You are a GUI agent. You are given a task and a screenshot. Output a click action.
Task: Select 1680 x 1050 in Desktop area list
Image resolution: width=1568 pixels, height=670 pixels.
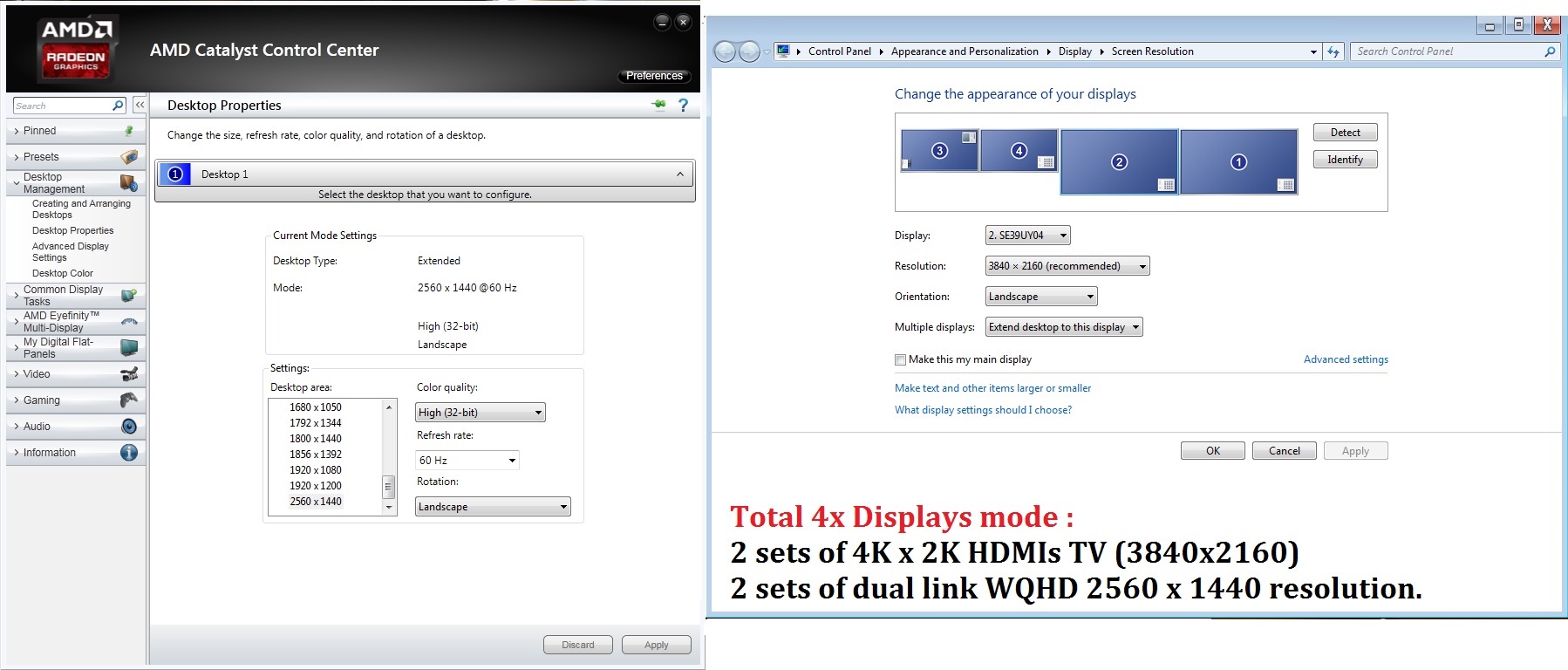(x=316, y=407)
